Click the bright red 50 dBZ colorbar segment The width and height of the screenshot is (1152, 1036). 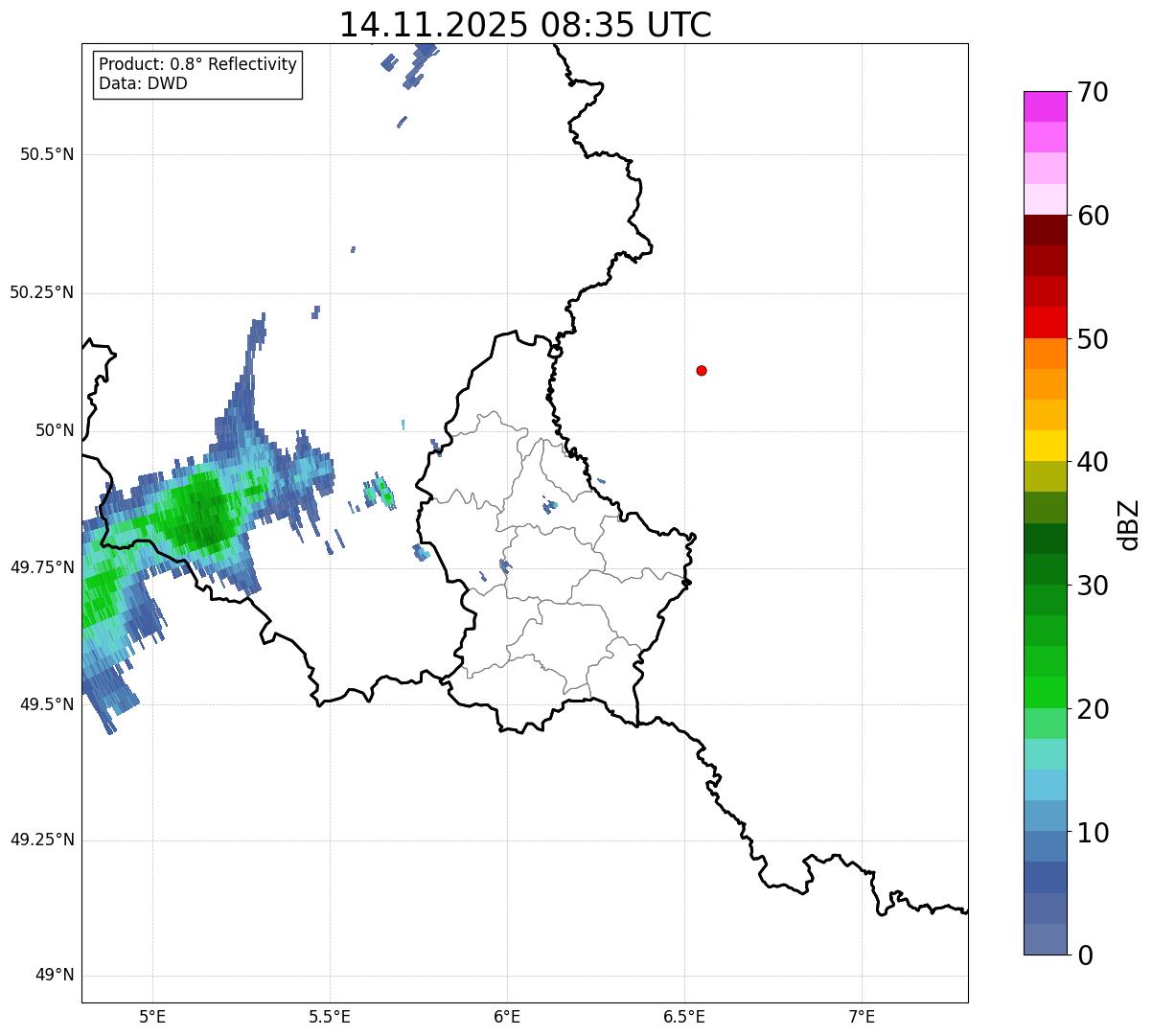[1045, 322]
